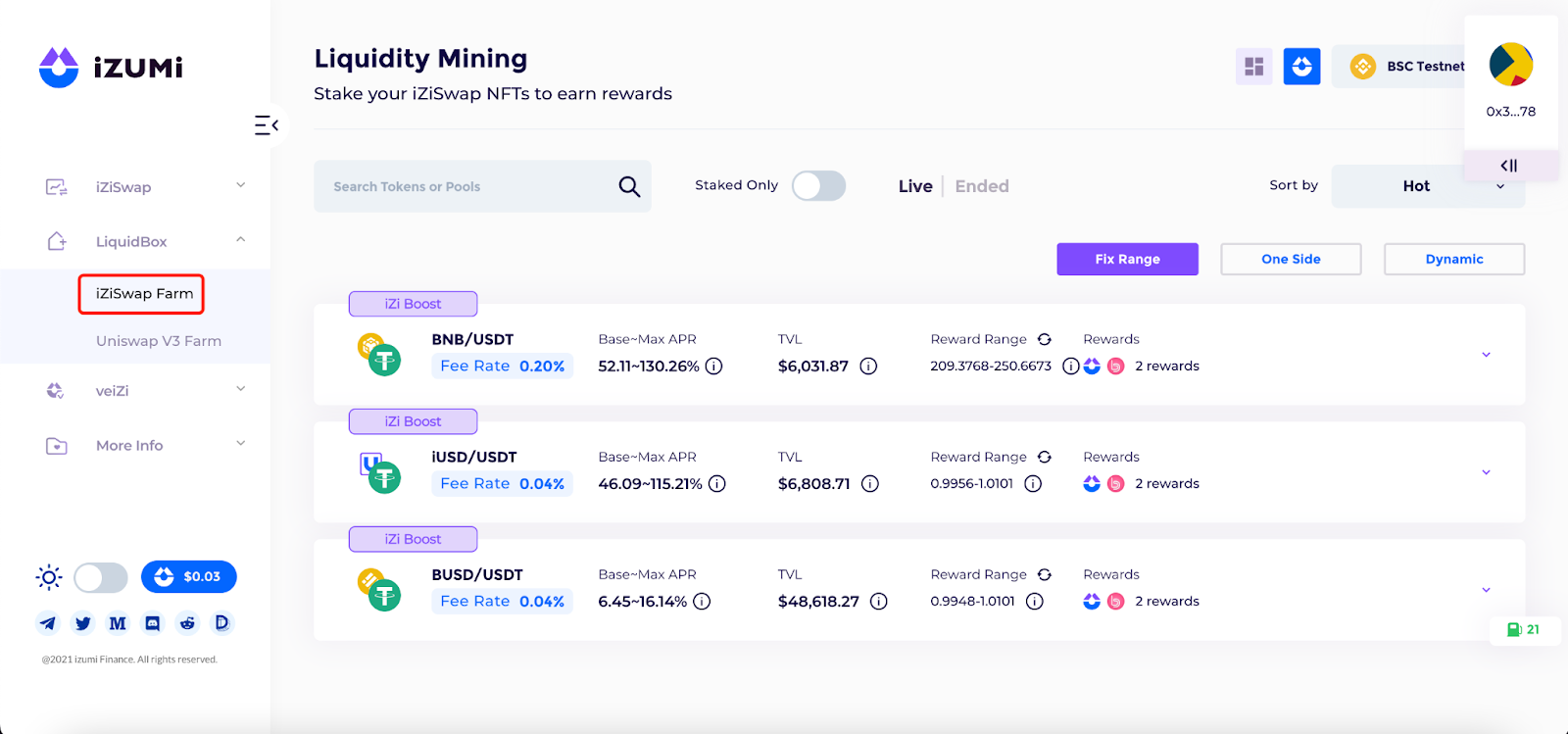Click APR info icon for BUSD/USDT
The height and width of the screenshot is (734, 1568).
tap(702, 601)
